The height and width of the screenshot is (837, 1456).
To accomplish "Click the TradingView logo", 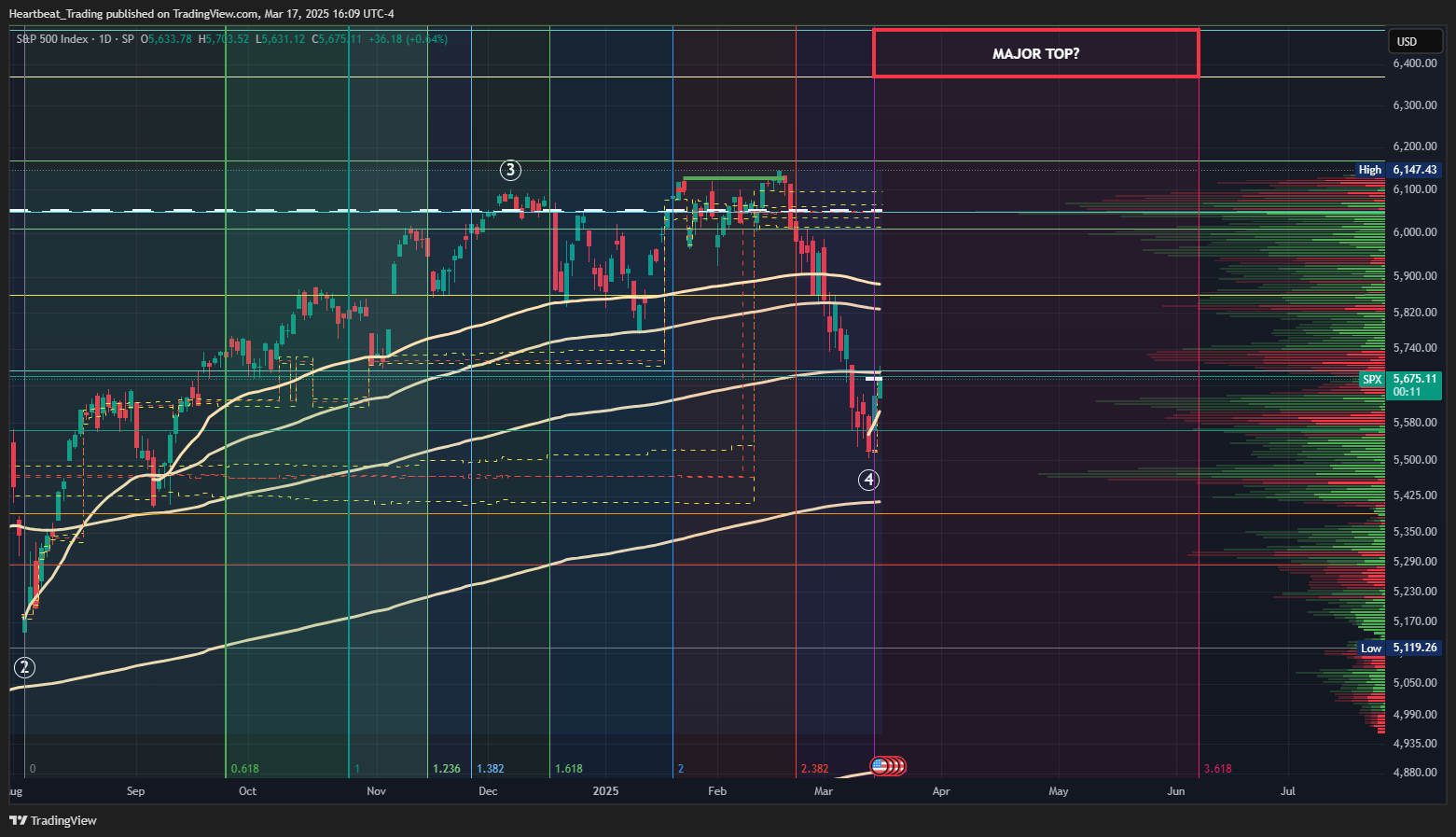I will coord(53,820).
